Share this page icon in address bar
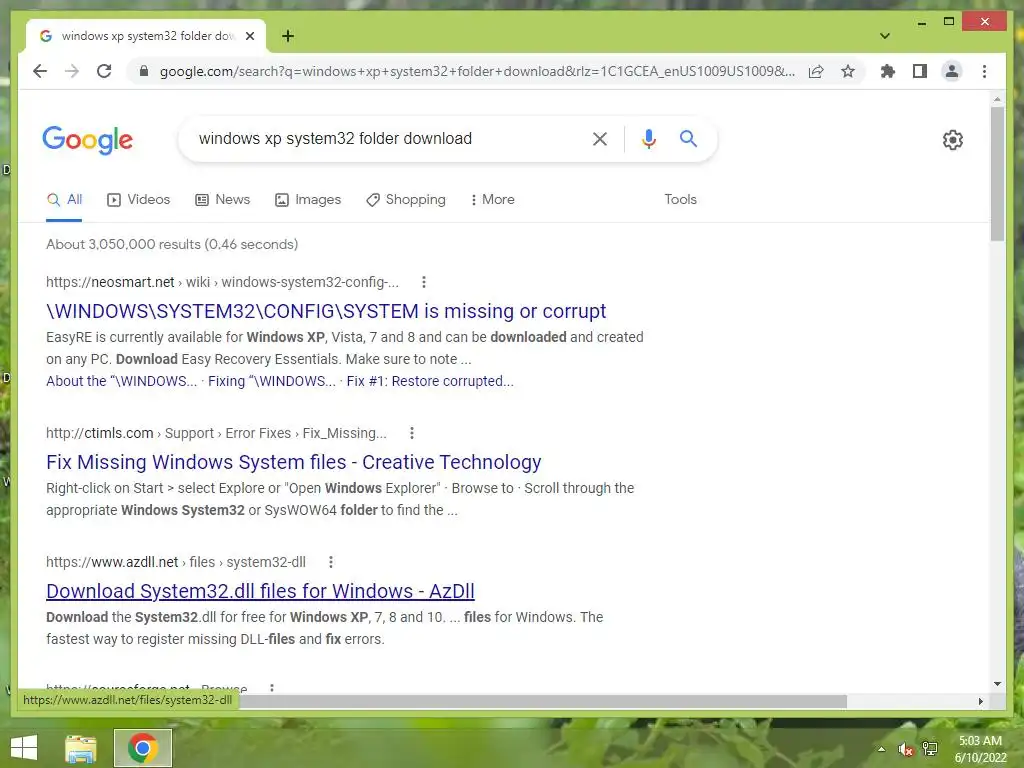 coord(816,71)
